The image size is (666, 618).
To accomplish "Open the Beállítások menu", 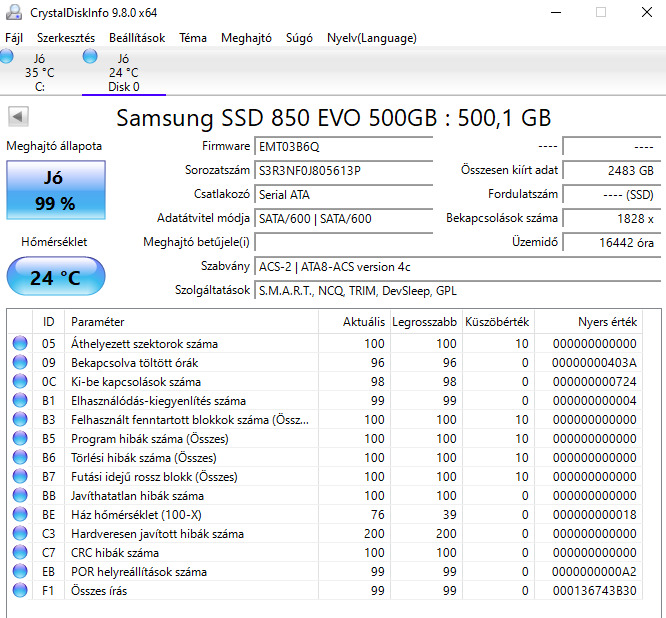I will coord(137,38).
